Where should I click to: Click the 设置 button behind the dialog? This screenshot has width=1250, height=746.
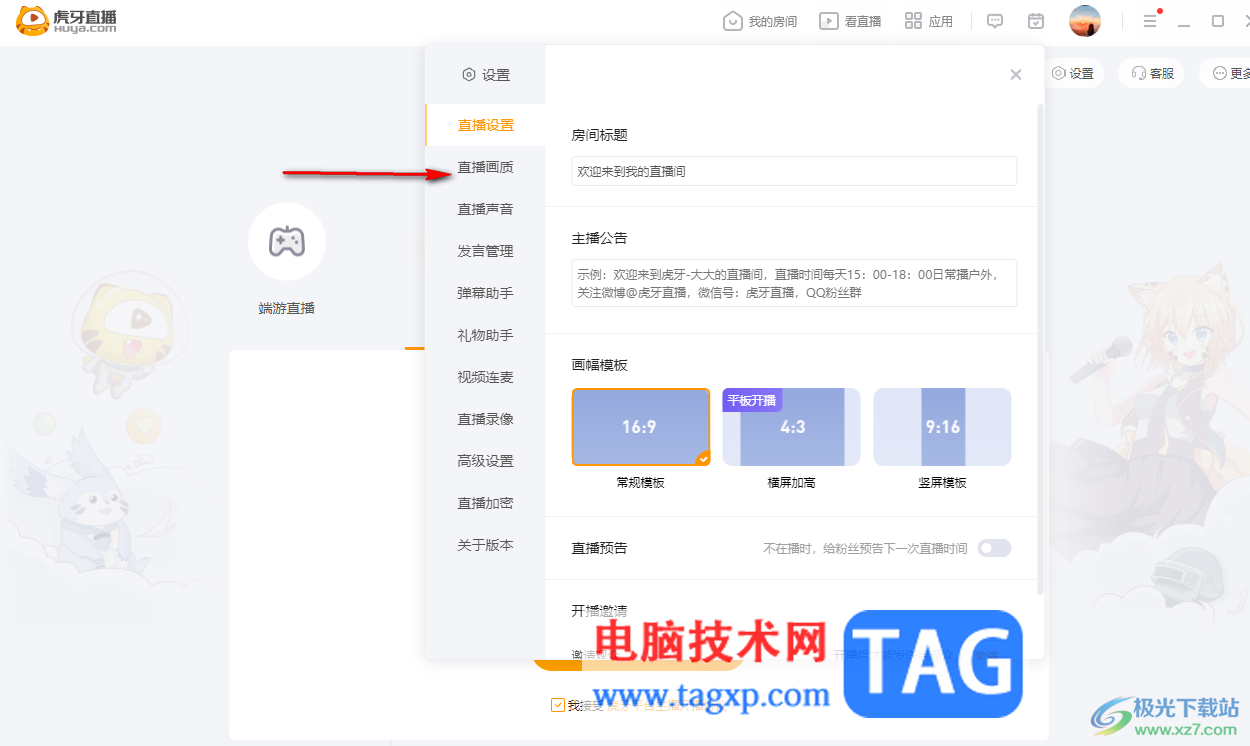point(1074,73)
